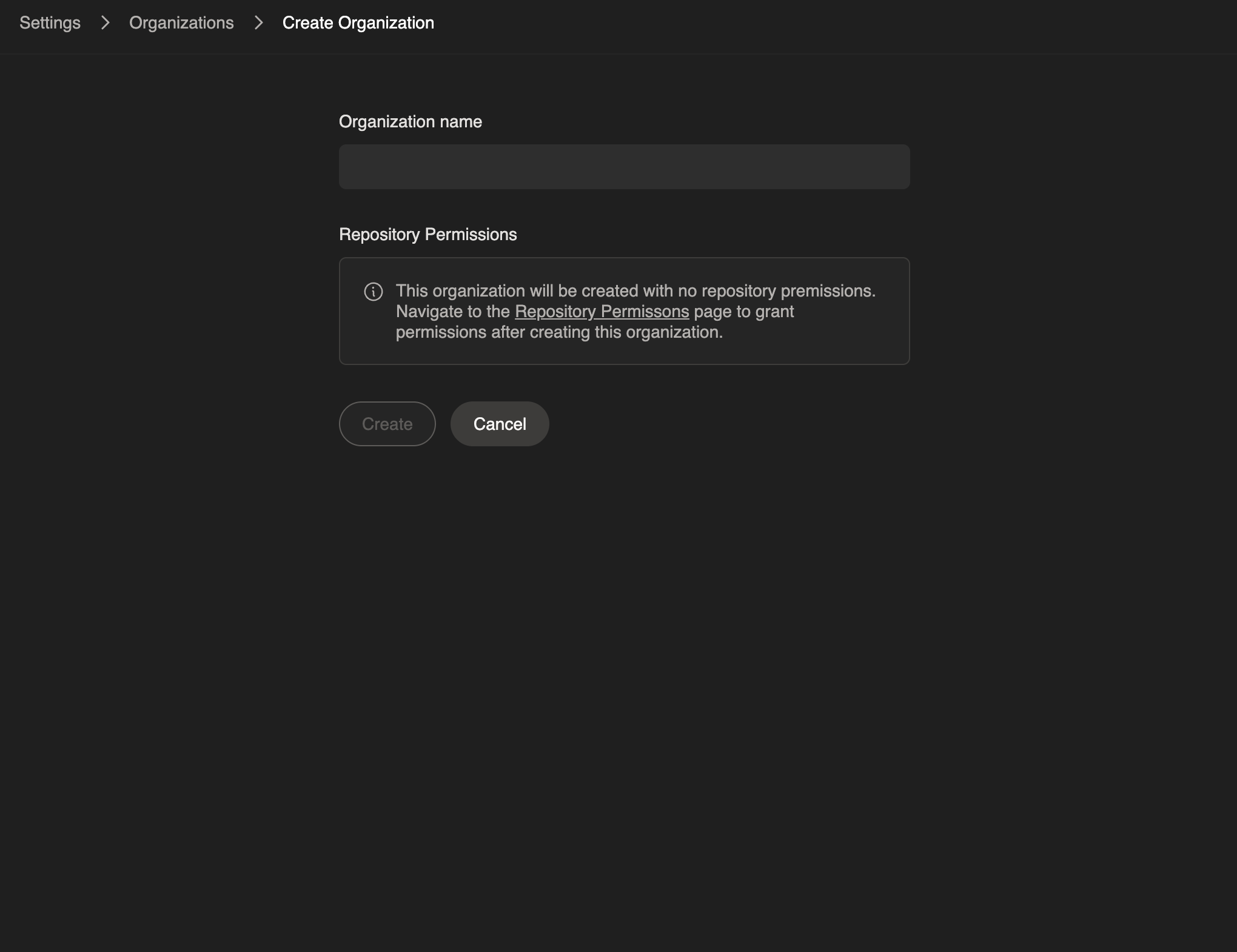Click the Organization name label
Image resolution: width=1237 pixels, height=952 pixels.
(410, 122)
